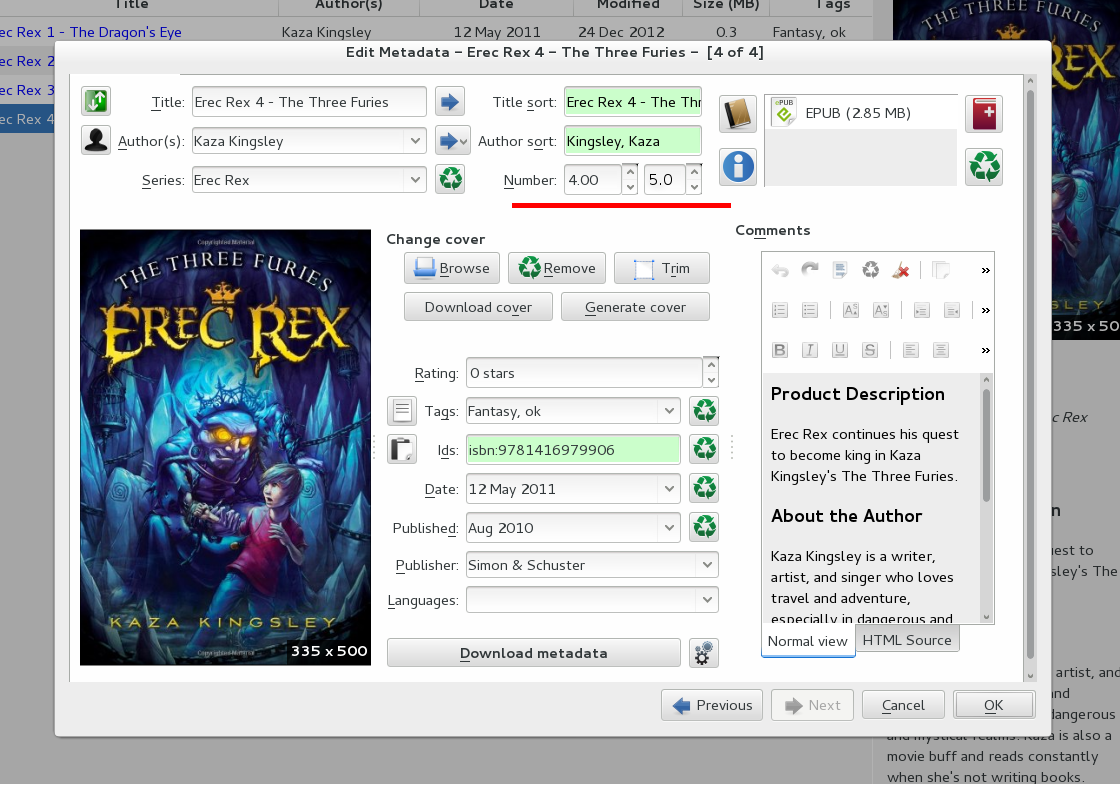Image resolution: width=1120 pixels, height=785 pixels.
Task: Clear the Ids field with recycle icon
Action: tap(704, 449)
